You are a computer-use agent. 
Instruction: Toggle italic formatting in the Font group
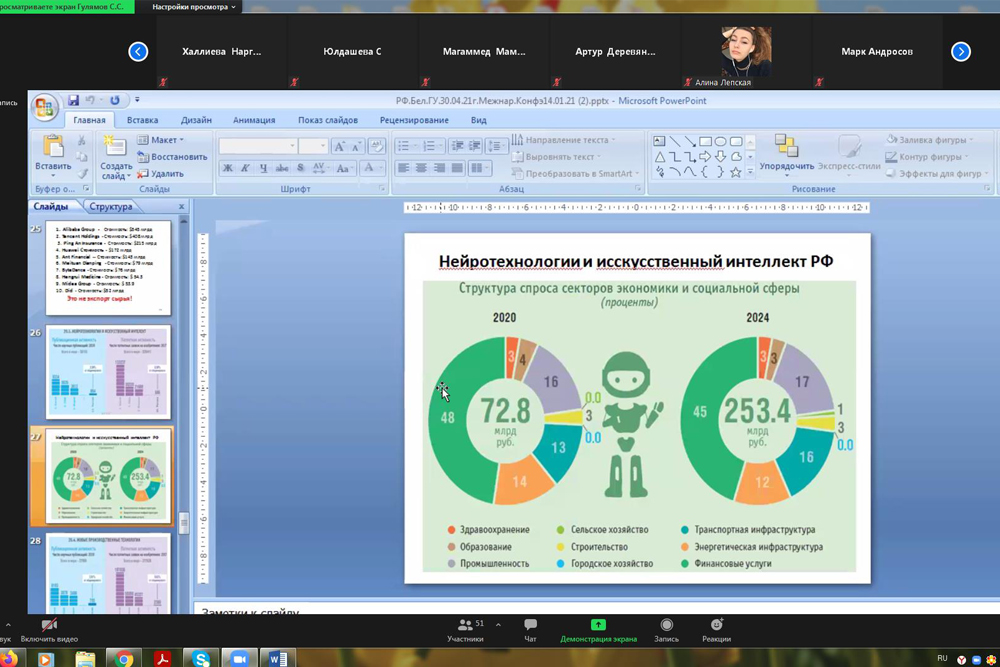tap(245, 168)
